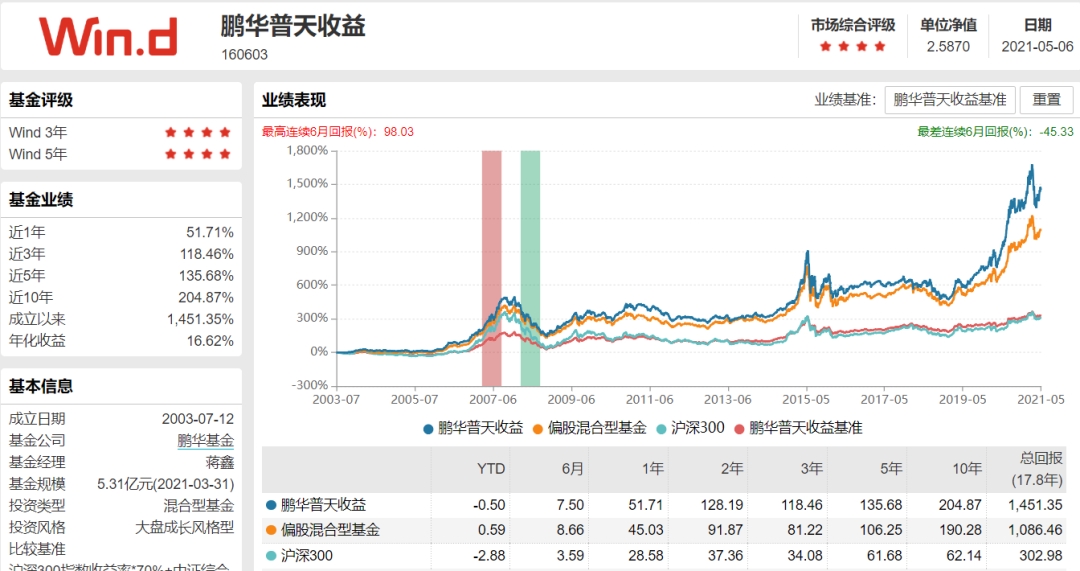Viewport: 1080px width, 571px height.
Task: Toggle 鹏华普天收益基准 series in chart legend
Action: point(798,428)
